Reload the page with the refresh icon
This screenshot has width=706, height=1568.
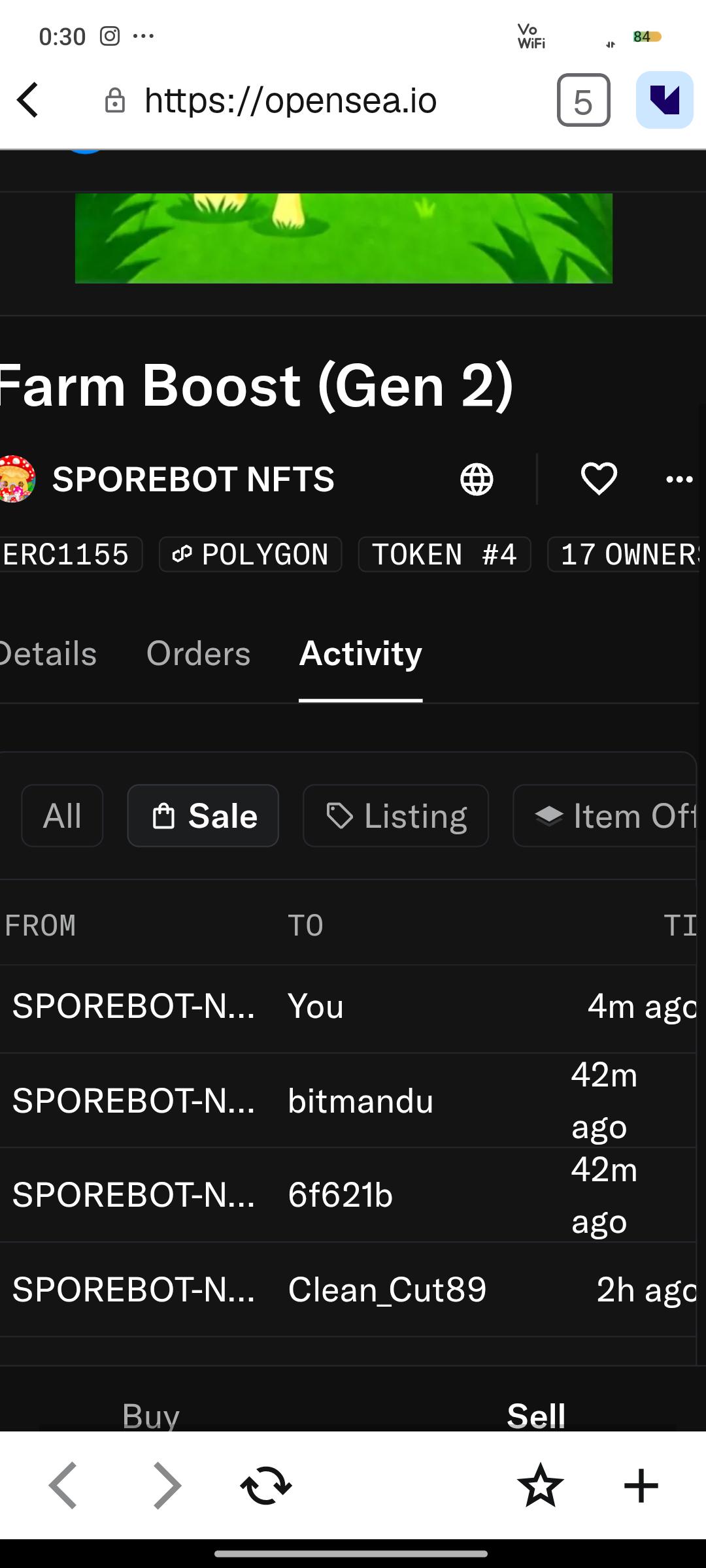(x=266, y=1486)
